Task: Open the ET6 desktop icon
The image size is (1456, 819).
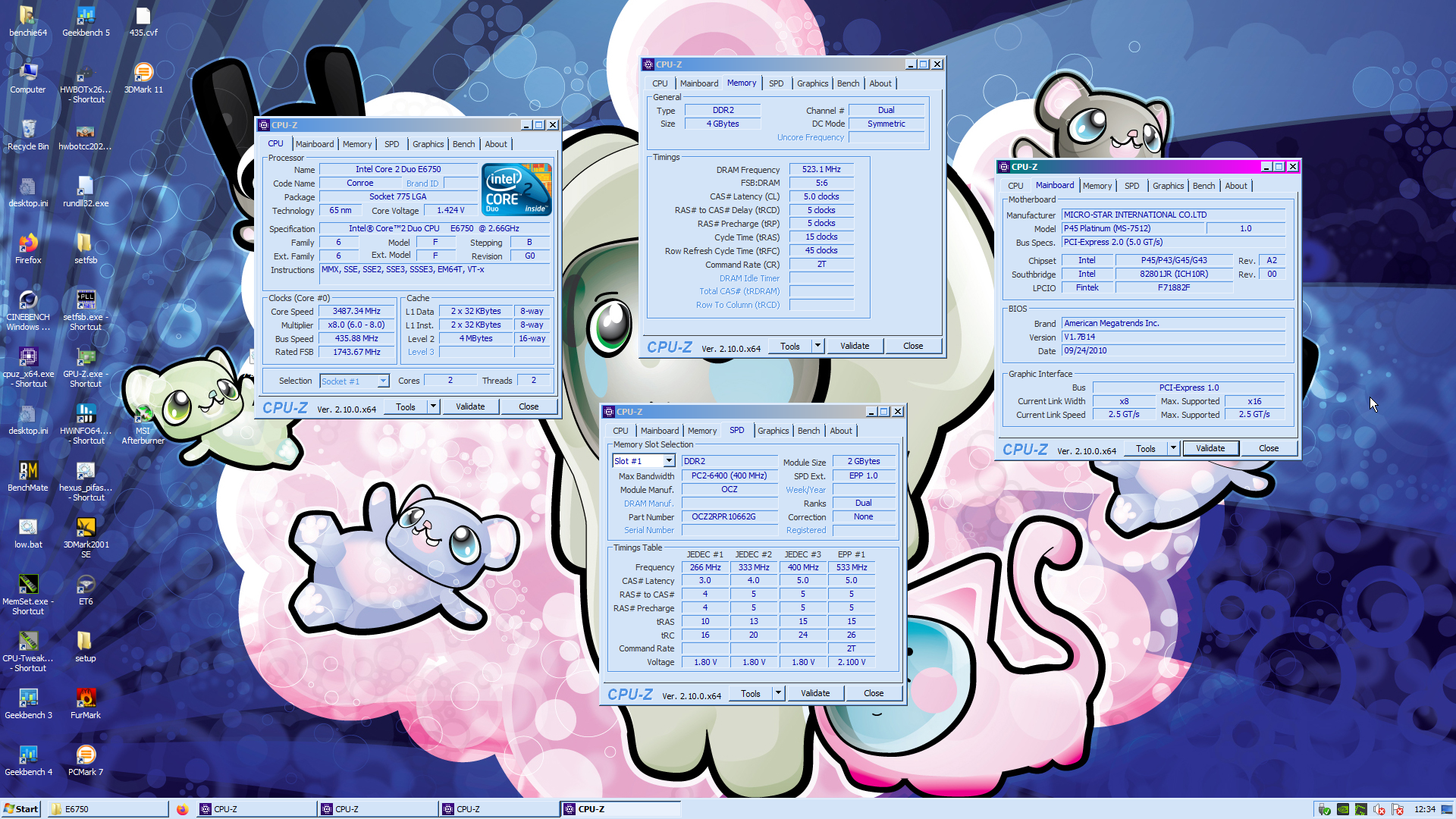Action: pos(86,590)
